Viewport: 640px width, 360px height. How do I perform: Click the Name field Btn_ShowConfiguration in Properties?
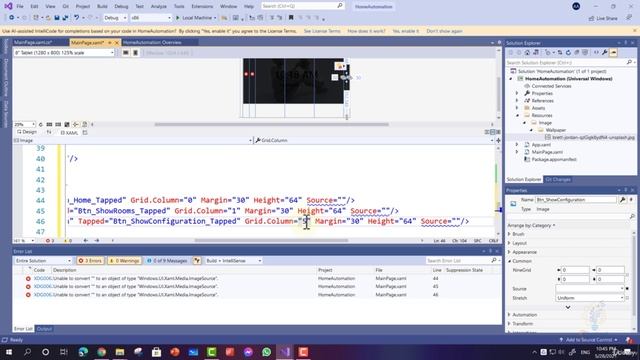576,200
